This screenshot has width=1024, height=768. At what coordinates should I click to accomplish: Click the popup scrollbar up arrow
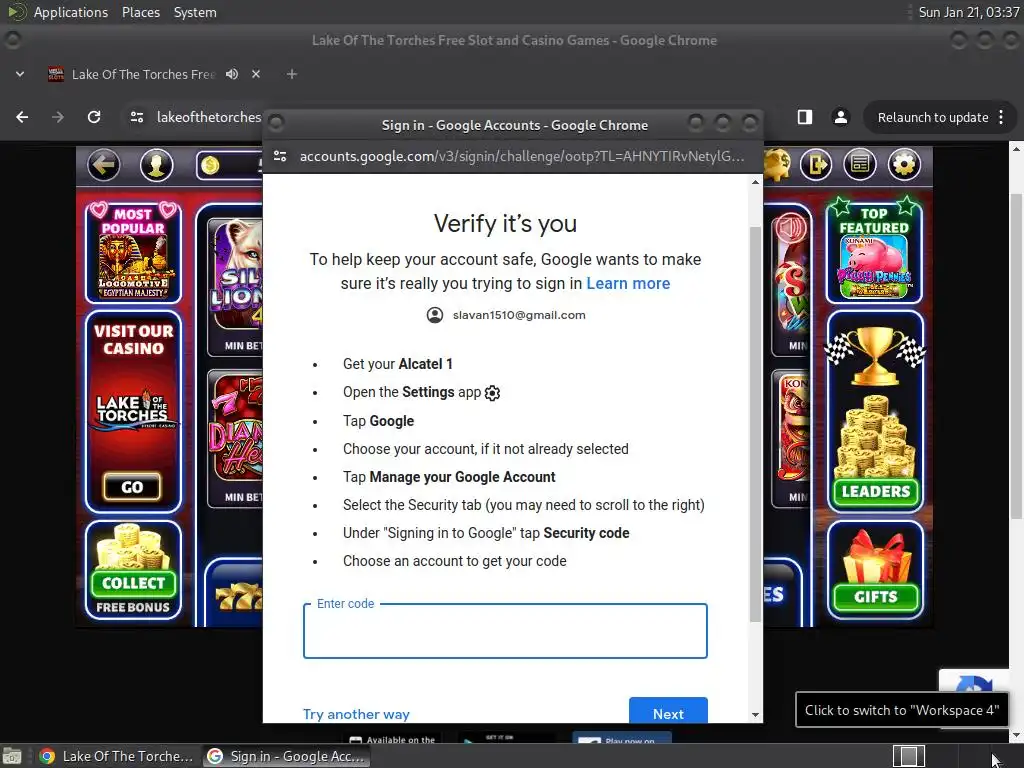pos(756,182)
